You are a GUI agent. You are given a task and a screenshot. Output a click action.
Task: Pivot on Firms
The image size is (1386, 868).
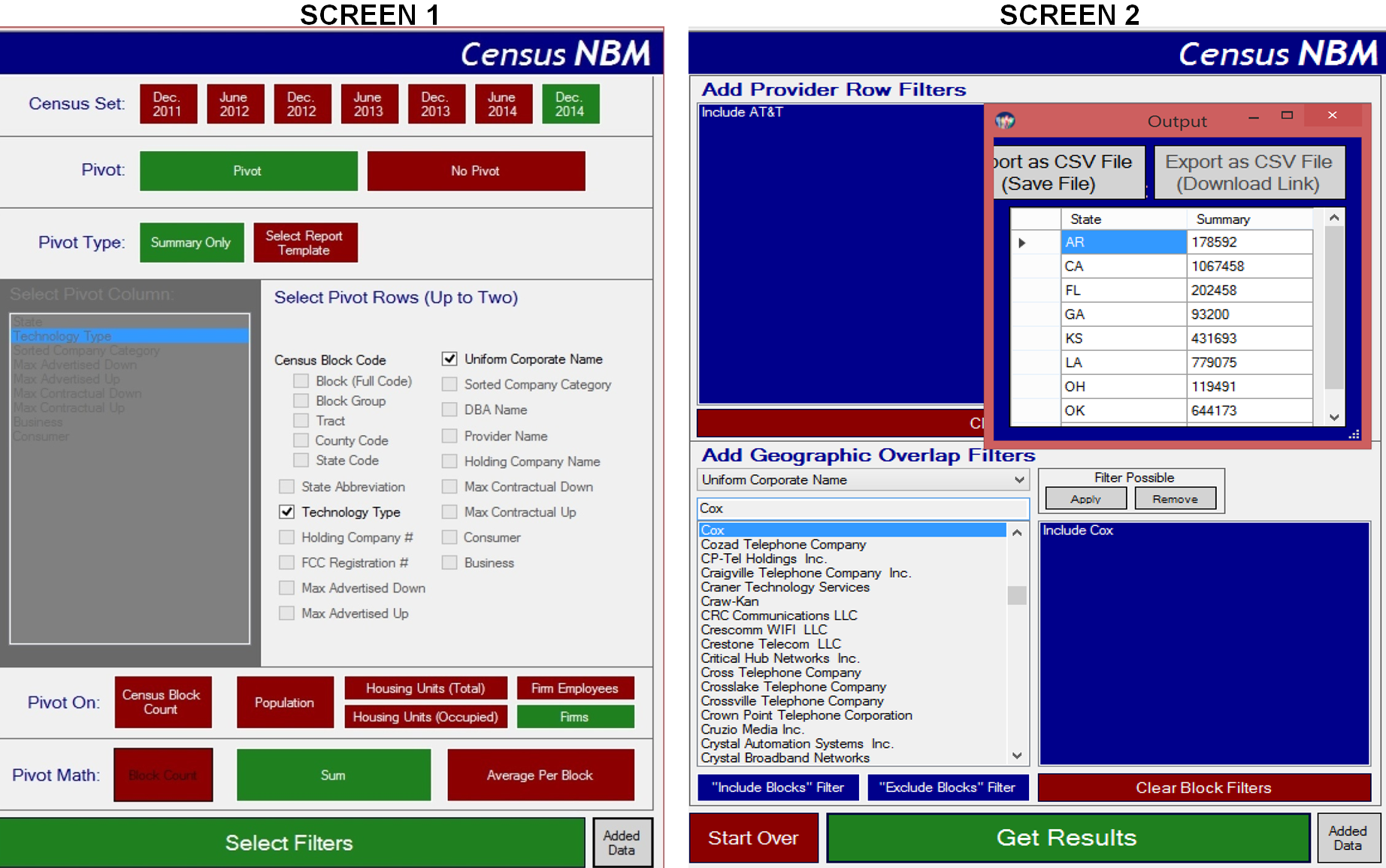[575, 716]
